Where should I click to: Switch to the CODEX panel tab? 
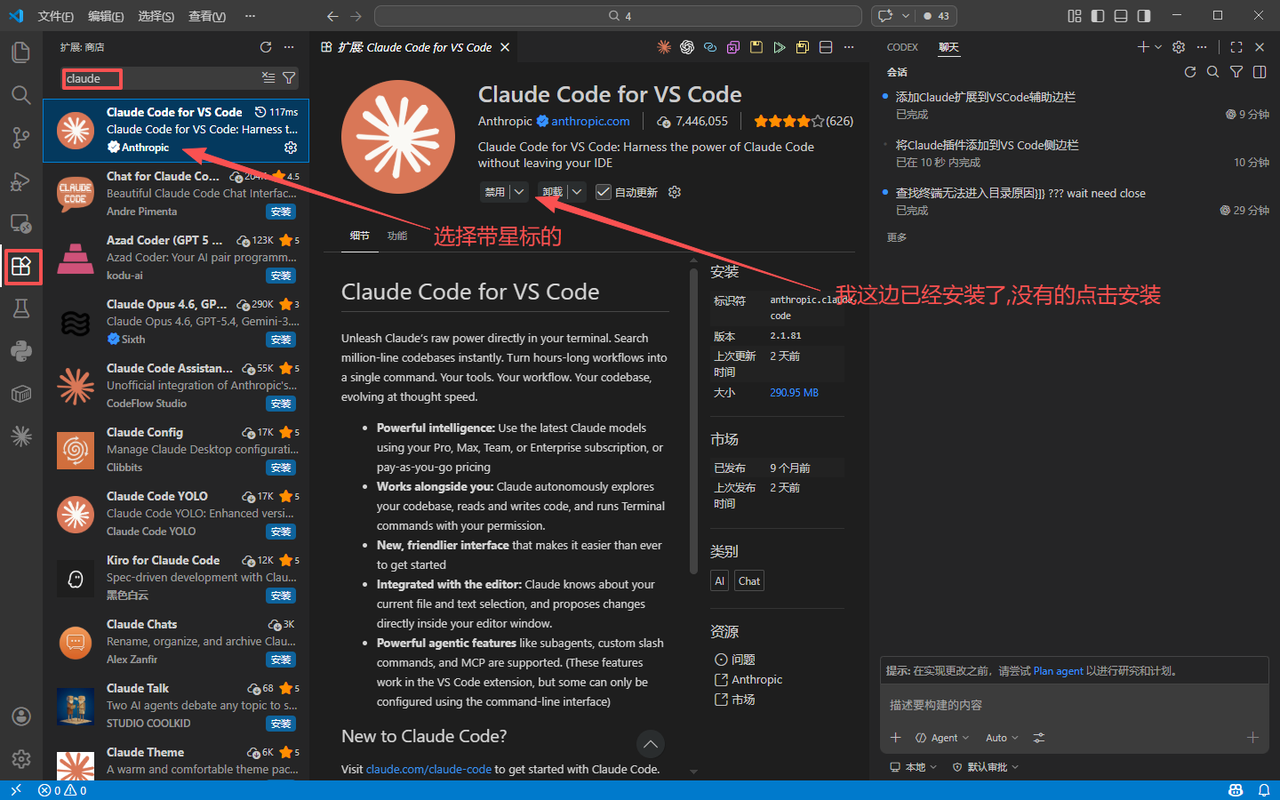click(x=902, y=47)
